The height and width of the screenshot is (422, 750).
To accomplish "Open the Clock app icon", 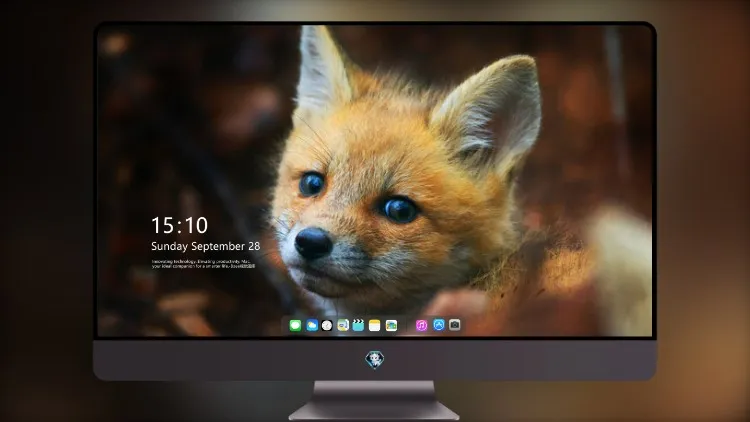I will [x=327, y=325].
